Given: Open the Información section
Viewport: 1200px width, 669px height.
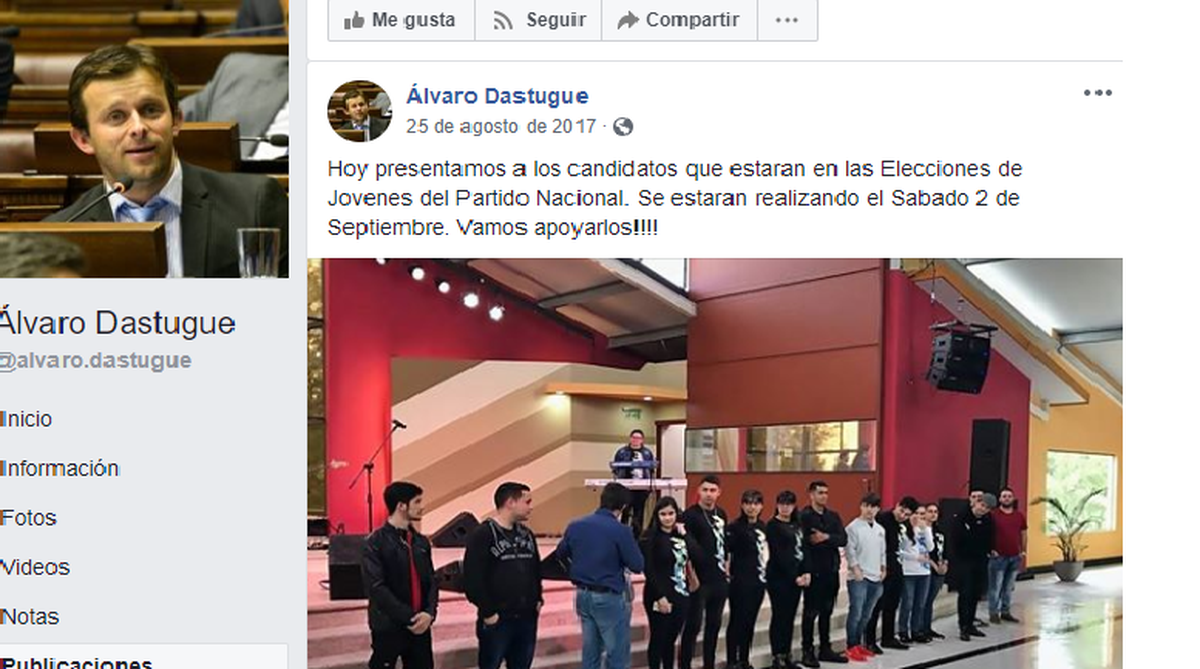Looking at the screenshot, I should coord(60,468).
